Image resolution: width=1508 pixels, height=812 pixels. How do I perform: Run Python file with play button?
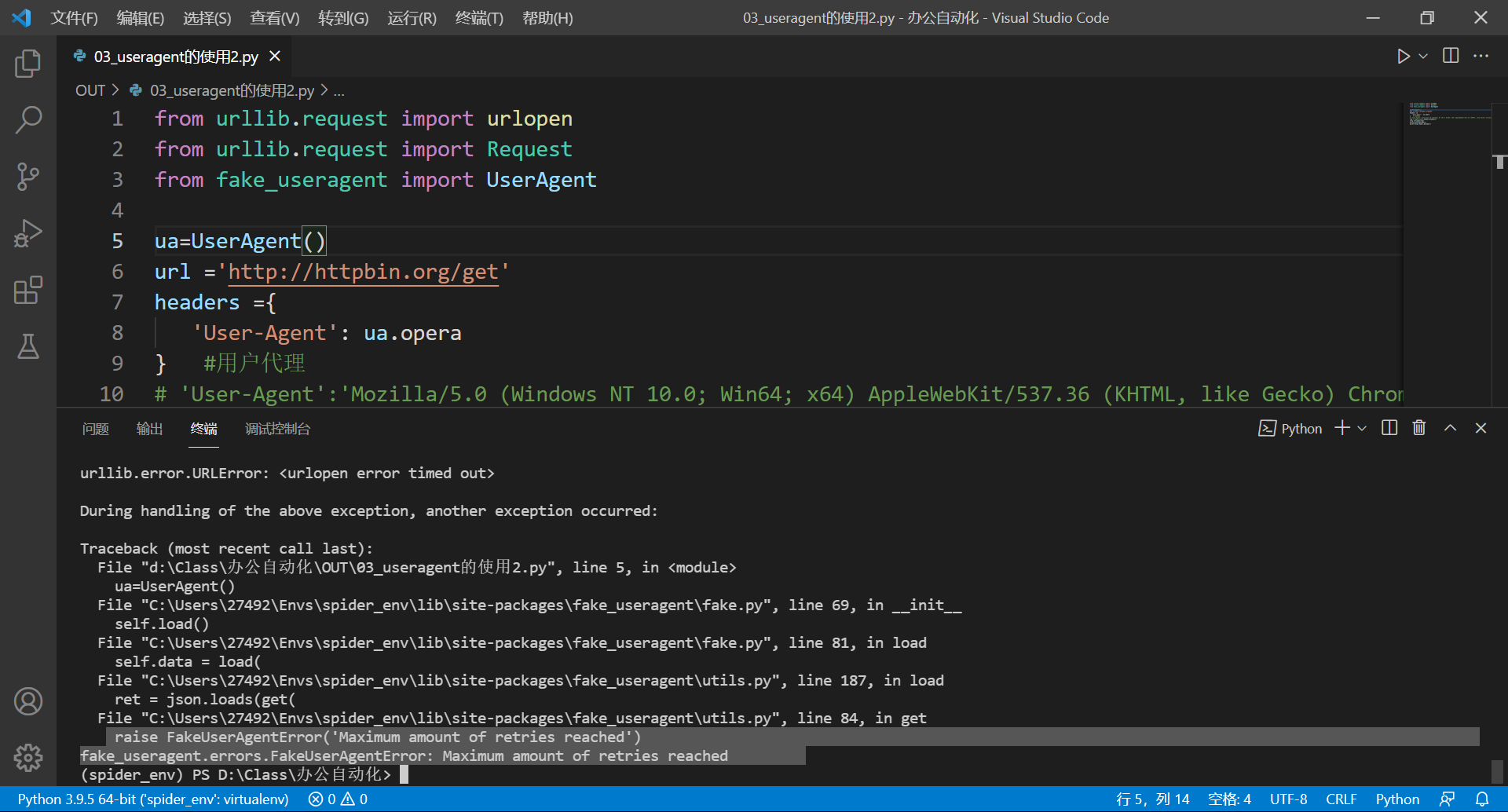[1403, 56]
